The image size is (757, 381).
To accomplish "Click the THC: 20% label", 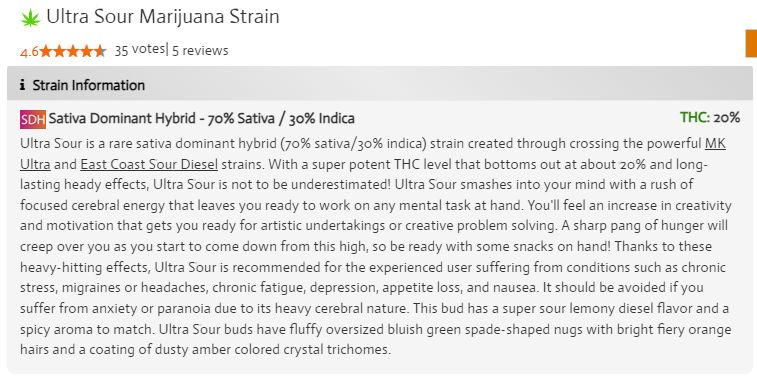I will point(710,118).
